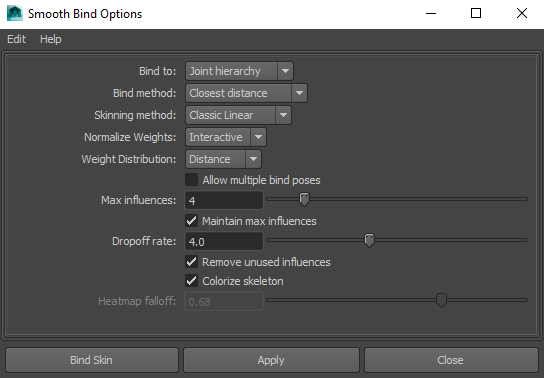Uncheck Maintain max influences
The width and height of the screenshot is (544, 378).
[x=192, y=221]
